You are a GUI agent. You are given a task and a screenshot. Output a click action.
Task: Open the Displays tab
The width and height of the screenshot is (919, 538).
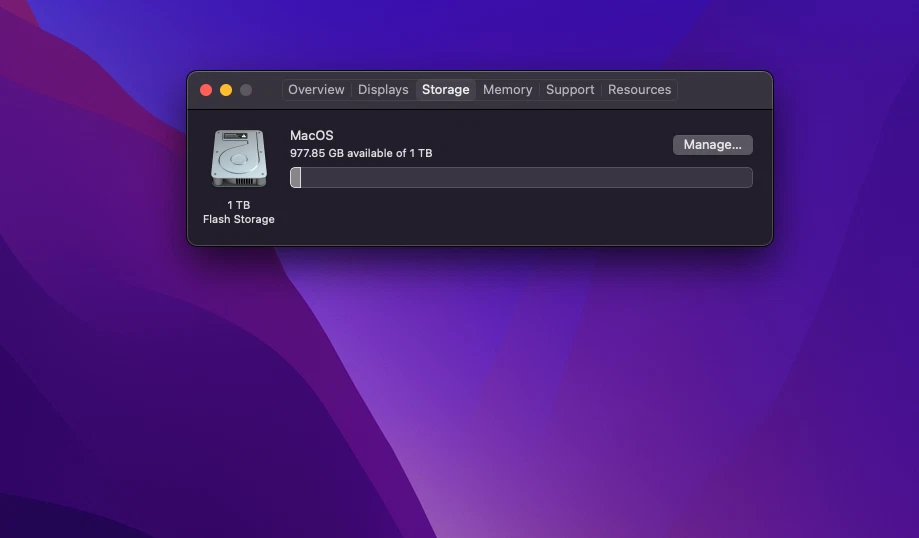(383, 90)
